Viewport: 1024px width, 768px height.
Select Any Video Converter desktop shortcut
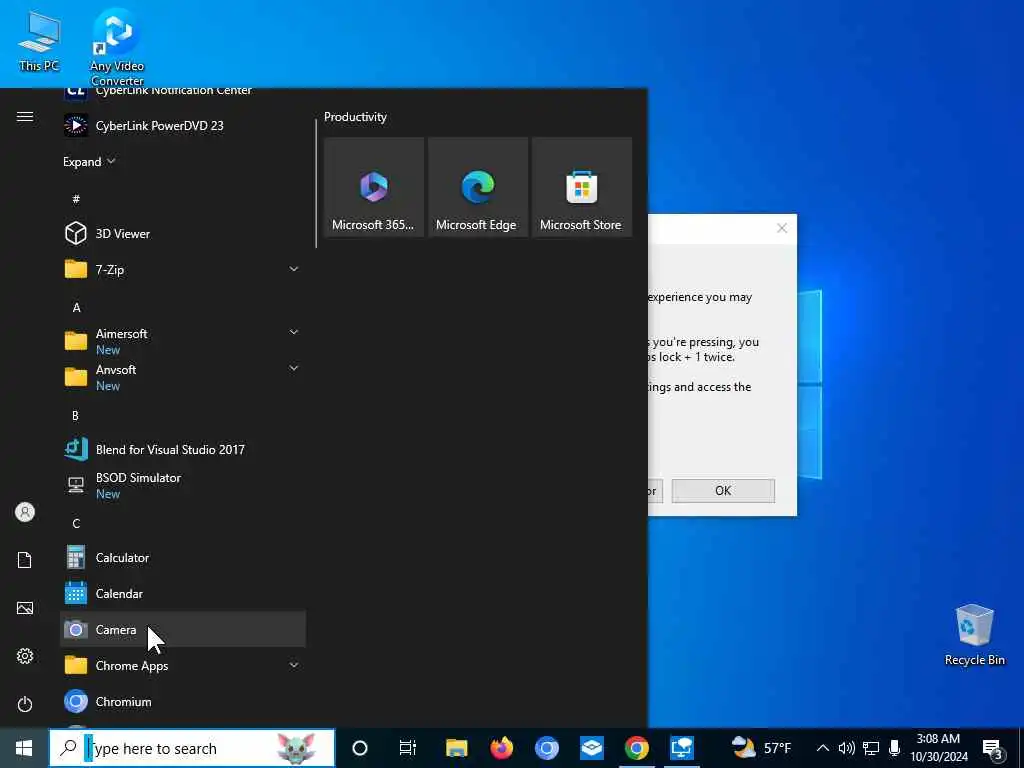click(x=117, y=46)
